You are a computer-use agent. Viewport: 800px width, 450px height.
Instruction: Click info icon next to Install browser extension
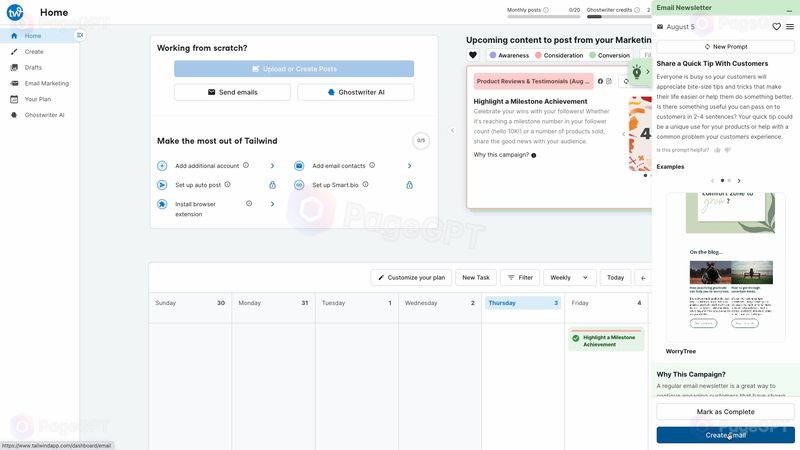click(x=249, y=204)
